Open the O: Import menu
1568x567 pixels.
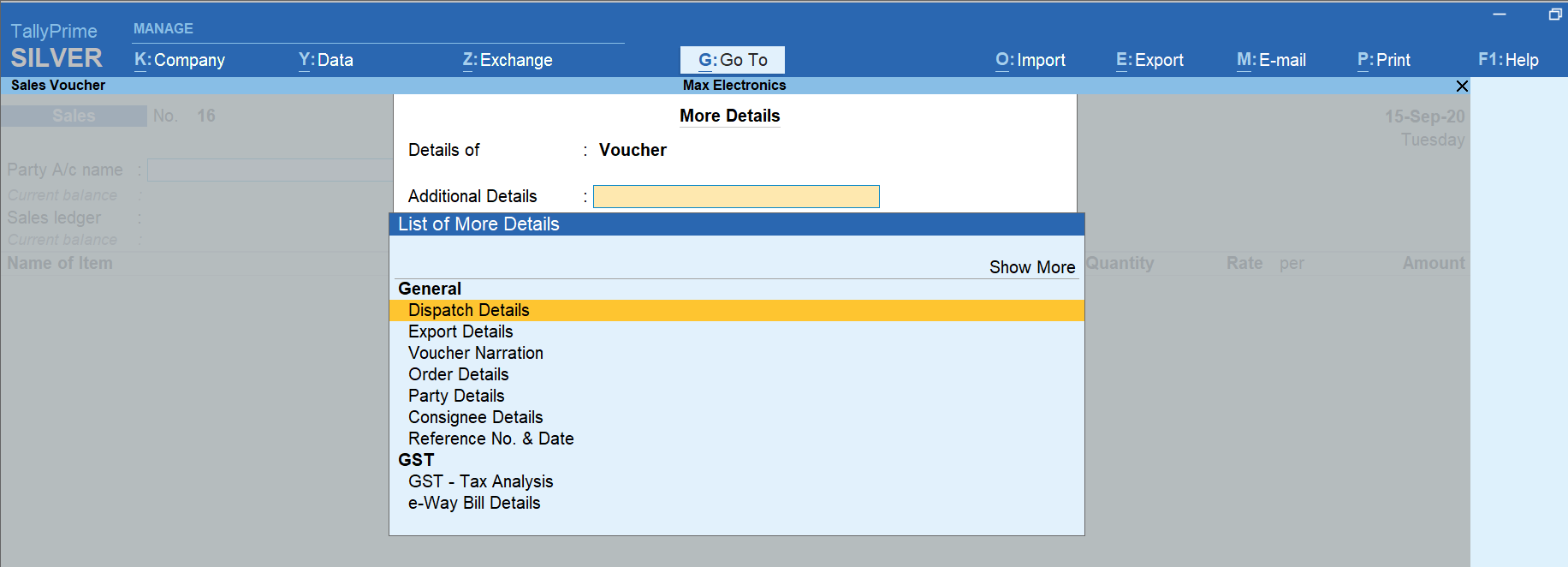tap(1030, 60)
